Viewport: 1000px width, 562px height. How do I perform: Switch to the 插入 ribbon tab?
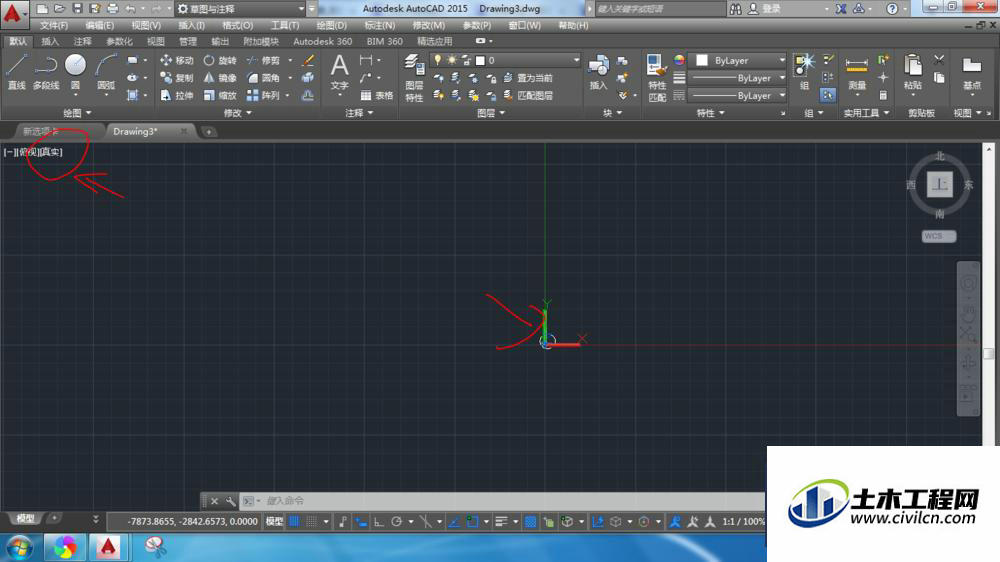50,41
